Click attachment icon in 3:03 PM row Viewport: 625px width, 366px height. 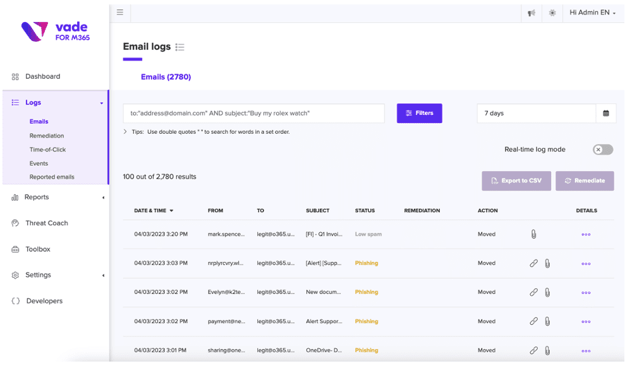(547, 264)
